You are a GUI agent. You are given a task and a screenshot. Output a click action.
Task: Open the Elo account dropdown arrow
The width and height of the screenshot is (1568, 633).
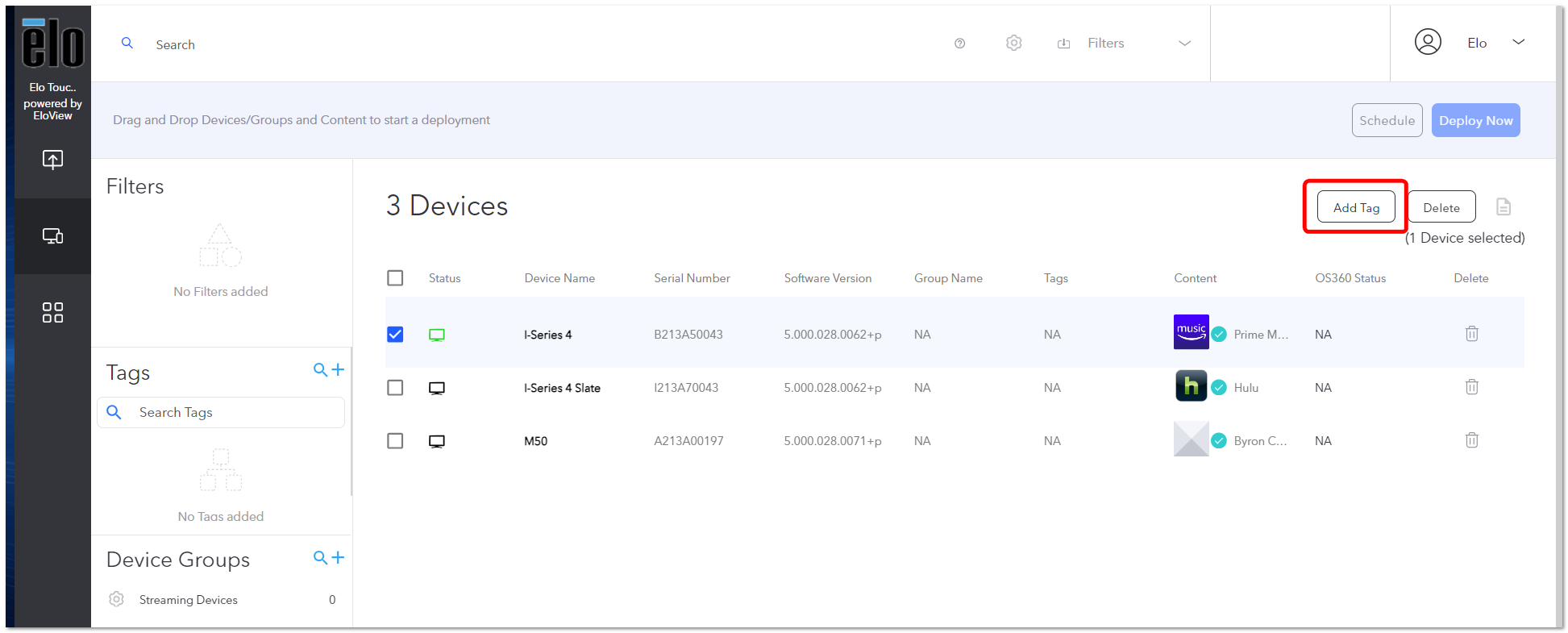click(x=1518, y=42)
